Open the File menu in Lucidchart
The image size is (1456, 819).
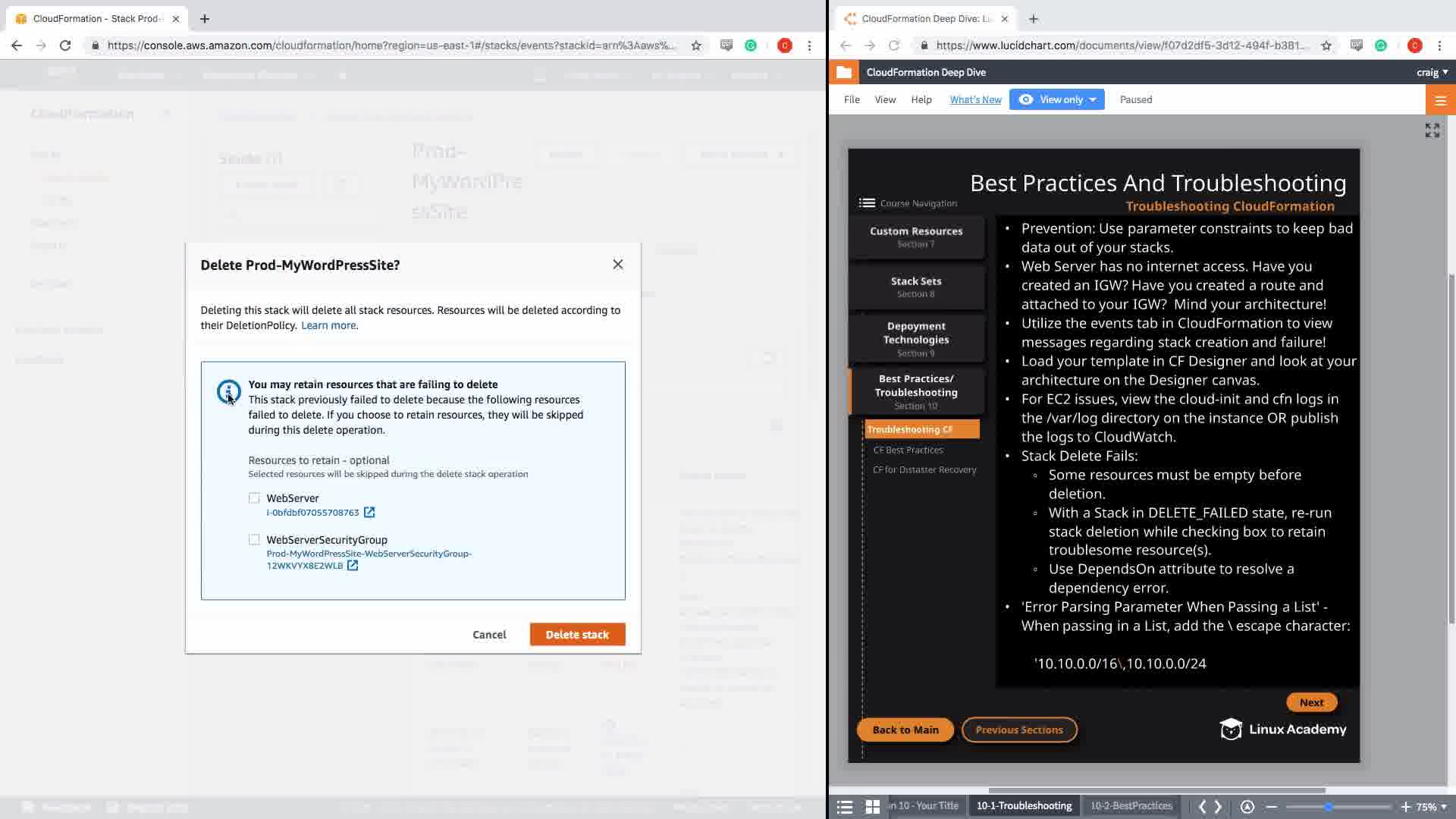[852, 99]
